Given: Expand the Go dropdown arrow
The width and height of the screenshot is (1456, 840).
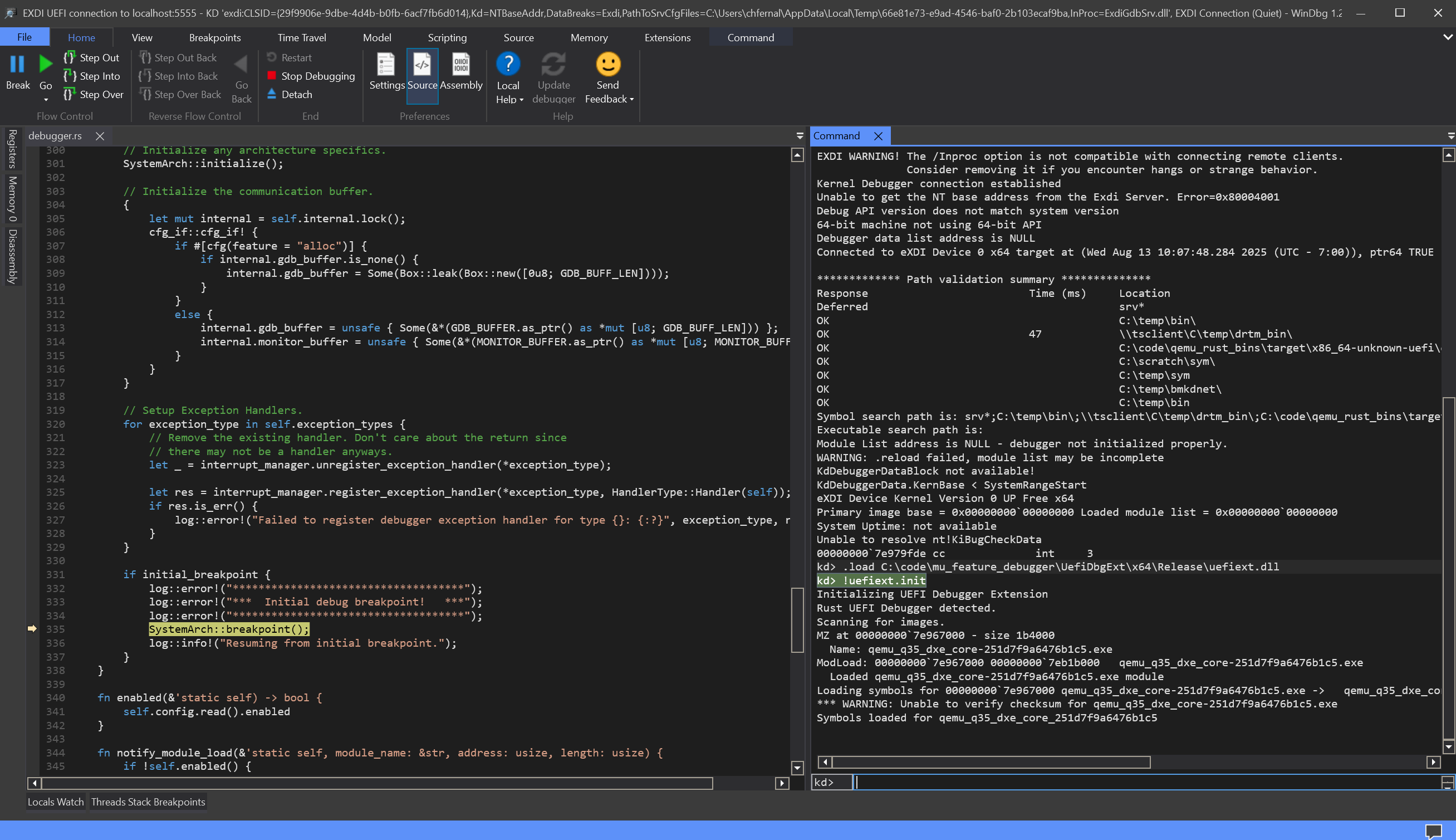Looking at the screenshot, I should click(x=46, y=100).
